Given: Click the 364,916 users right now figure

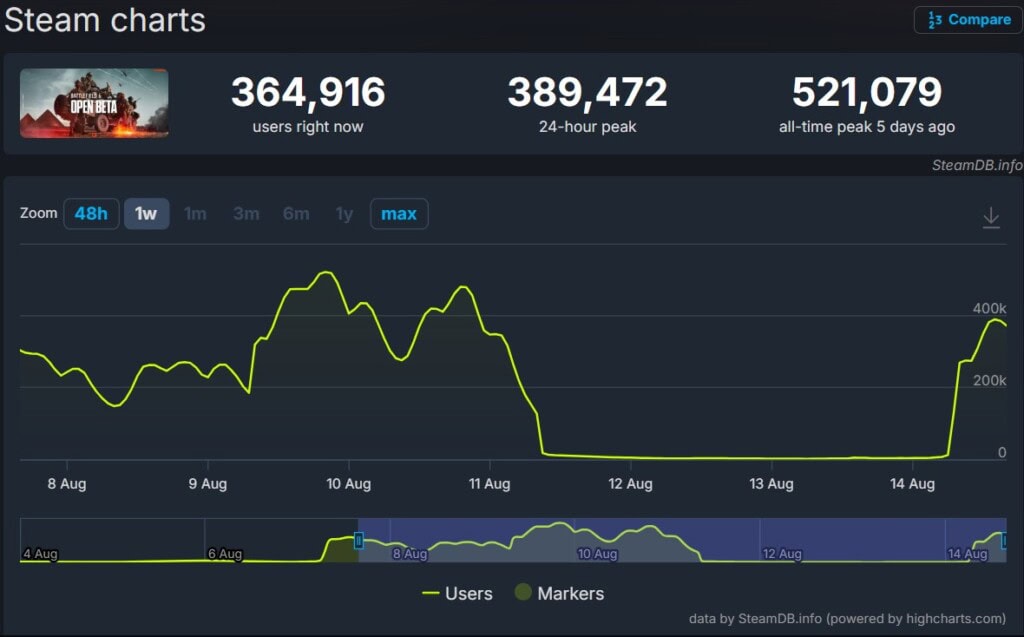Looking at the screenshot, I should pyautogui.click(x=308, y=91).
